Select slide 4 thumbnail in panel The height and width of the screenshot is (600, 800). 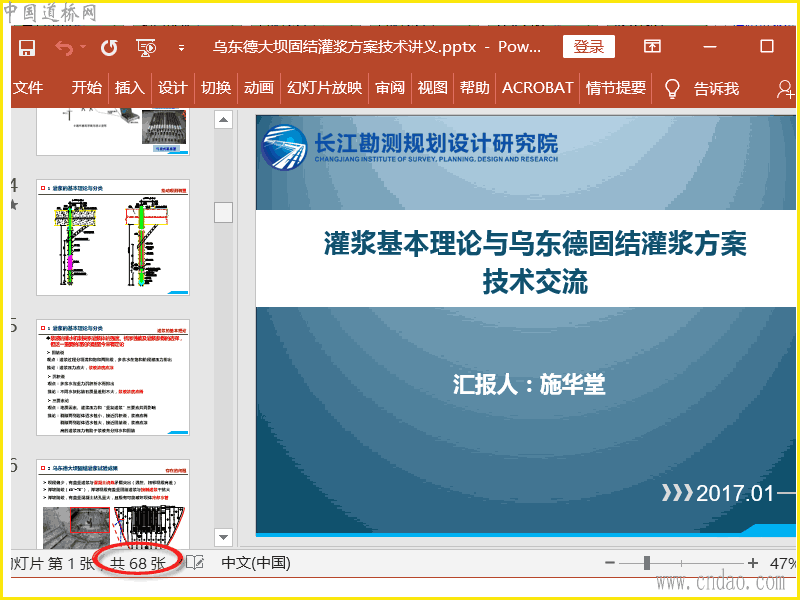[x=113, y=237]
